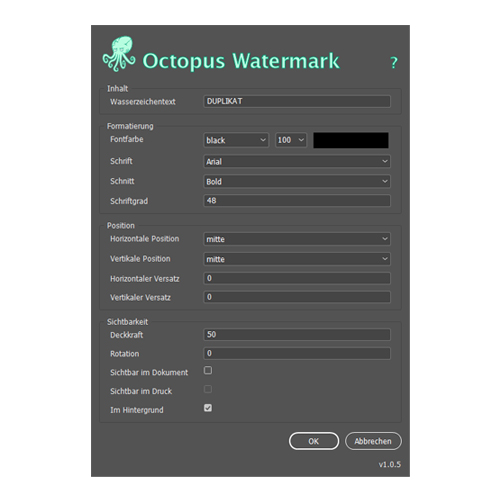
Task: Open the Fontfarbe black color dropdown
Action: (x=236, y=140)
